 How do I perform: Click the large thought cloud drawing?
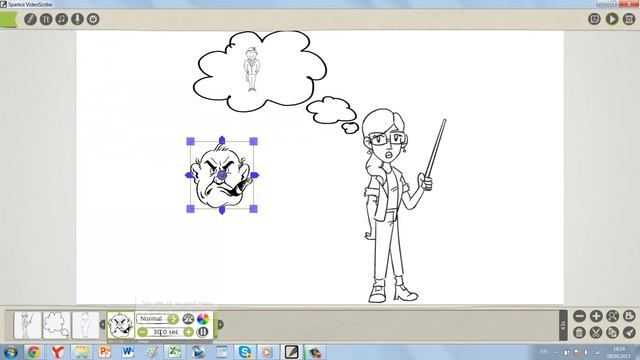[x=260, y=71]
